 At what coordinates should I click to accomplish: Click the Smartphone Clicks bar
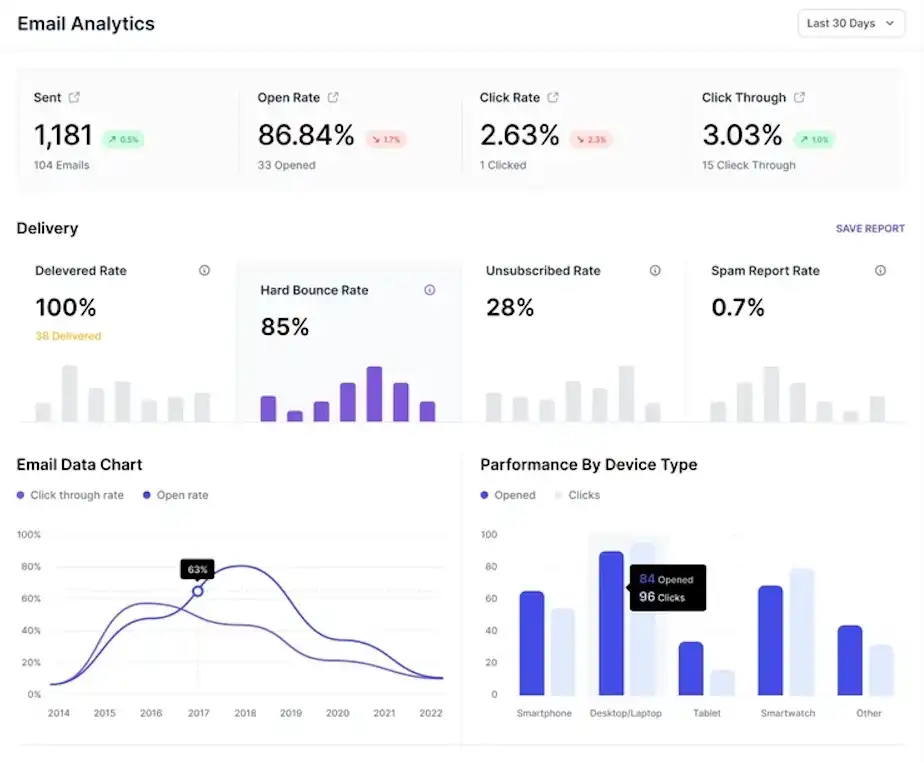point(563,652)
